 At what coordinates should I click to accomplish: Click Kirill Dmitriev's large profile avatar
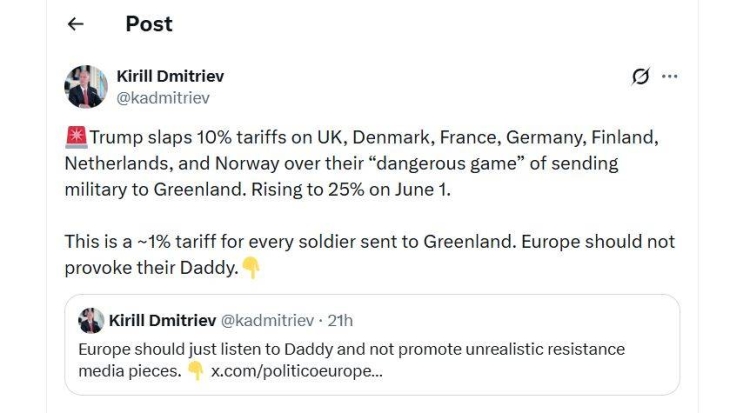pos(86,87)
